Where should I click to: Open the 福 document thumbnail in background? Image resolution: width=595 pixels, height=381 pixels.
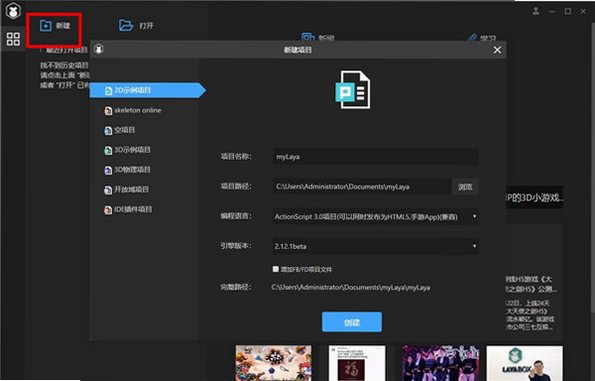coord(357,363)
